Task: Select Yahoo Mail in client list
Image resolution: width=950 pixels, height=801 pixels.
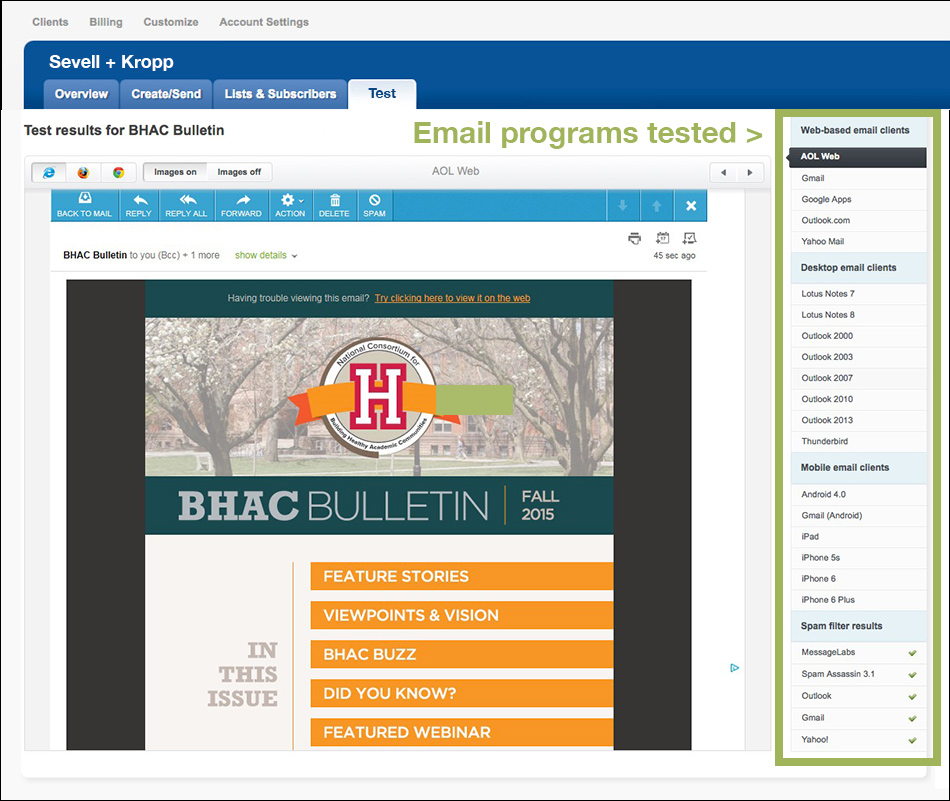Action: coord(859,241)
